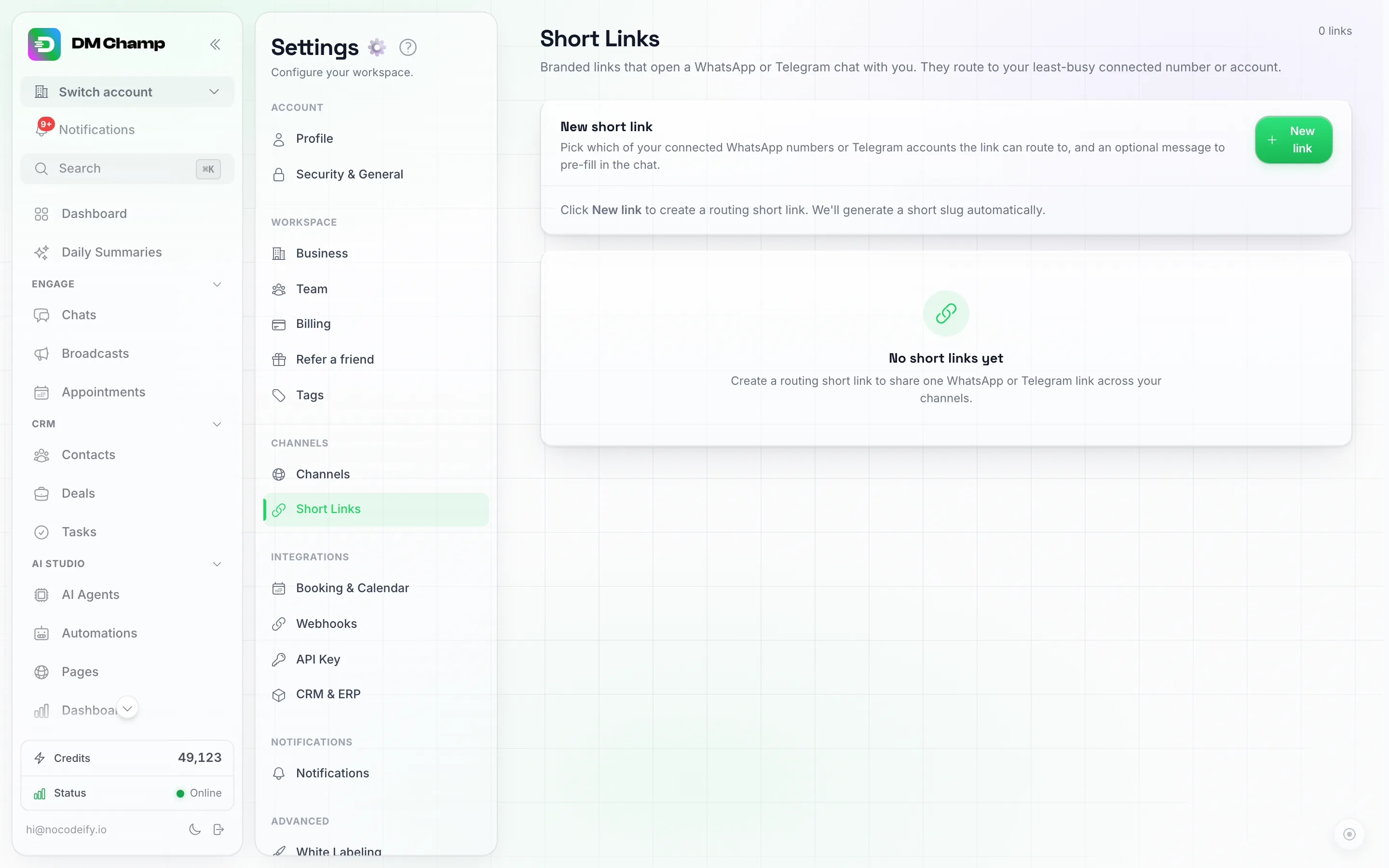This screenshot has width=1389, height=868.
Task: Click the Credits 49,123 row
Action: [127, 758]
